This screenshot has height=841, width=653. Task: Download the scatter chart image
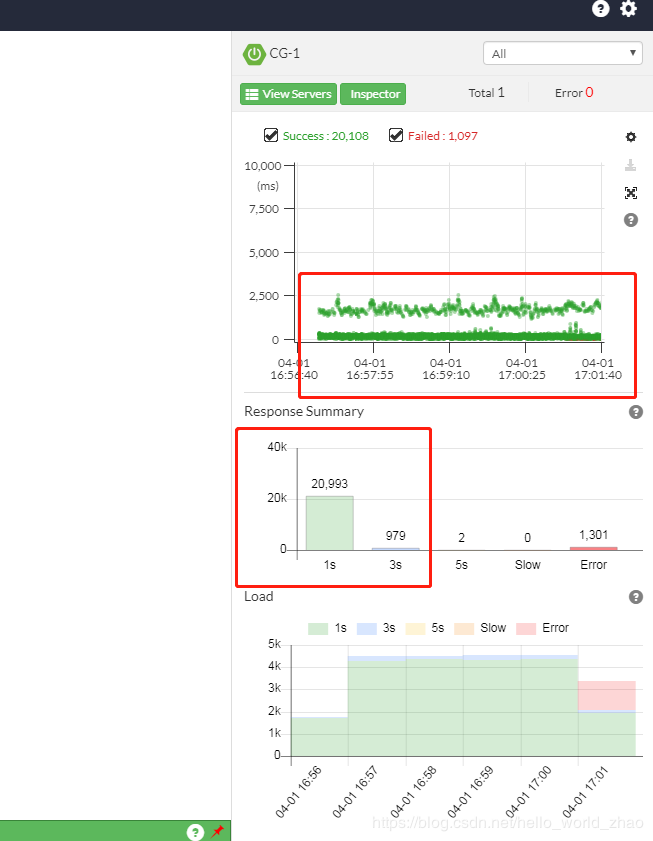click(x=630, y=165)
